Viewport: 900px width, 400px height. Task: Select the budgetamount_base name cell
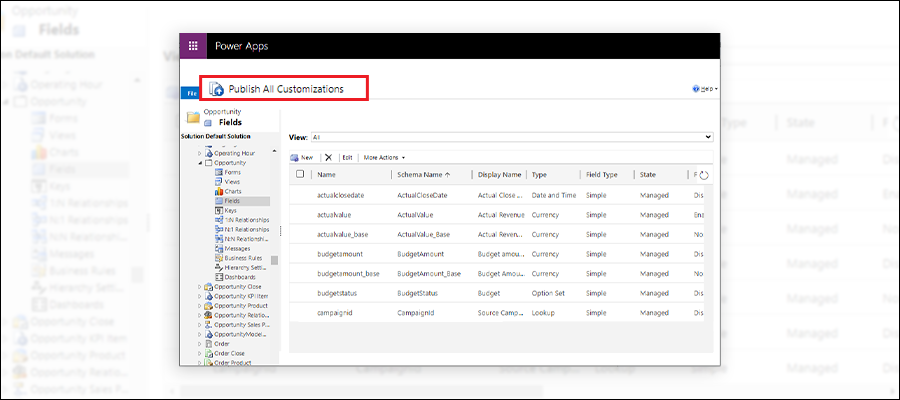click(348, 273)
